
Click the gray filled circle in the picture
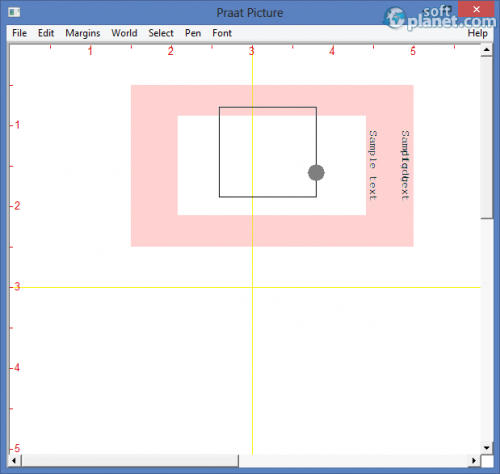(x=316, y=173)
